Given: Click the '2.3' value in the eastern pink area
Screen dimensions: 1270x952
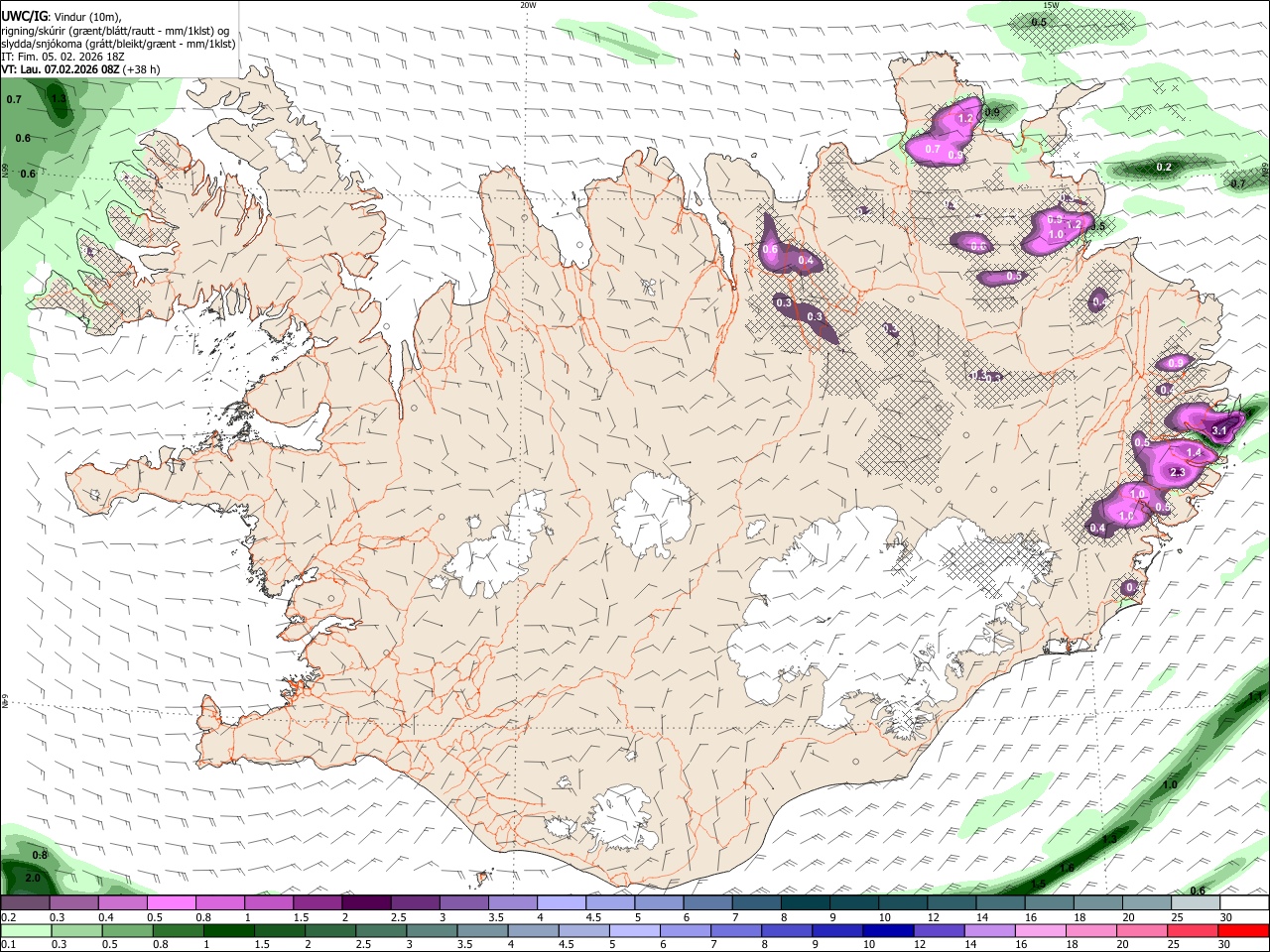Looking at the screenshot, I should (x=1179, y=473).
